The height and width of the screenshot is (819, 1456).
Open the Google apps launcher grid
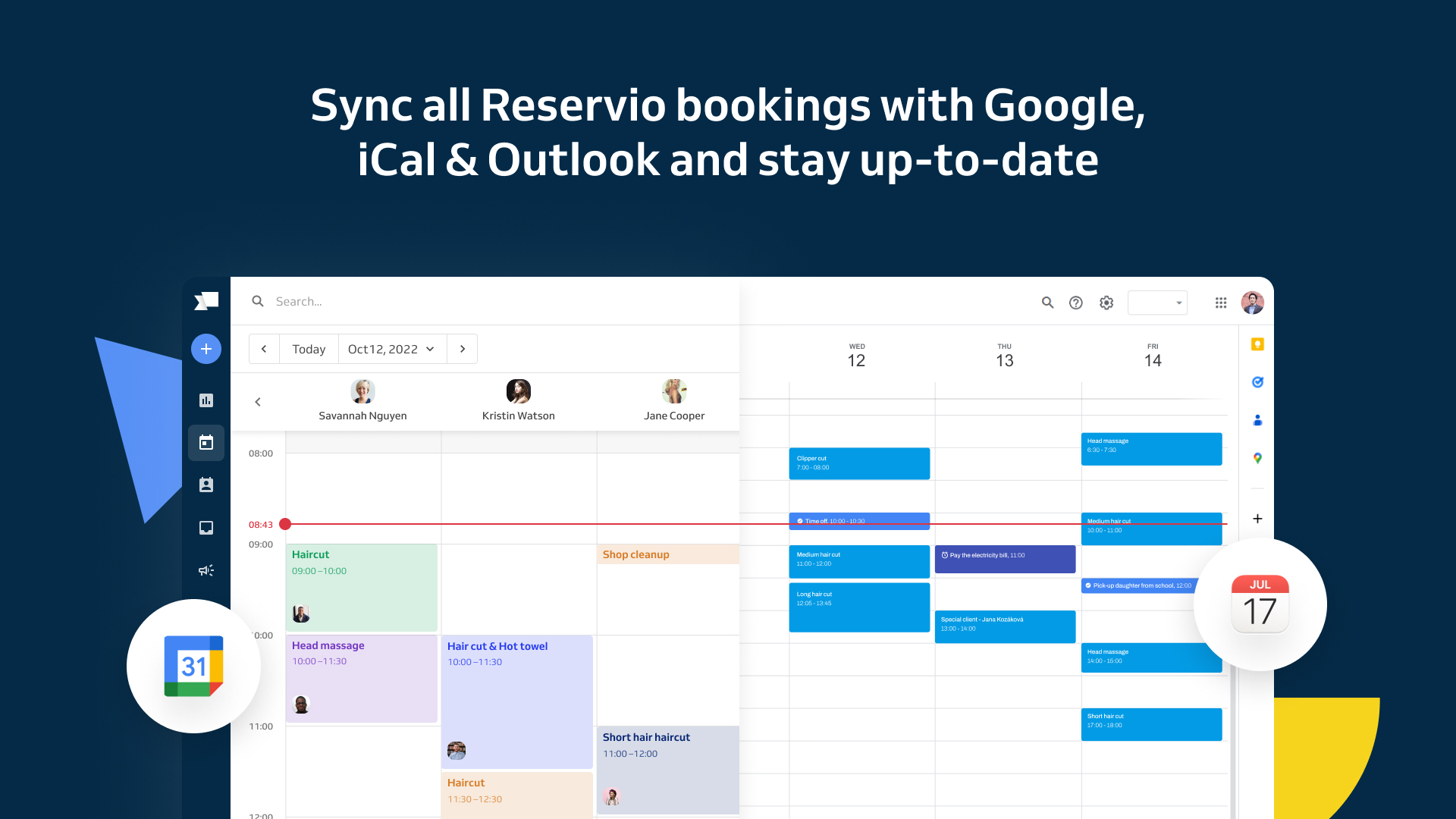1221,302
